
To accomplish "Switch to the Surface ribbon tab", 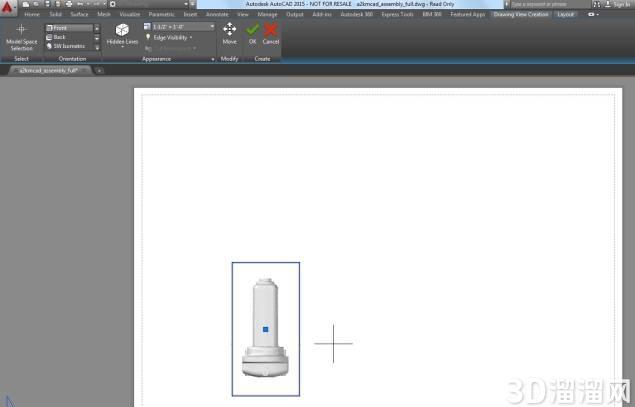I will [x=79, y=14].
